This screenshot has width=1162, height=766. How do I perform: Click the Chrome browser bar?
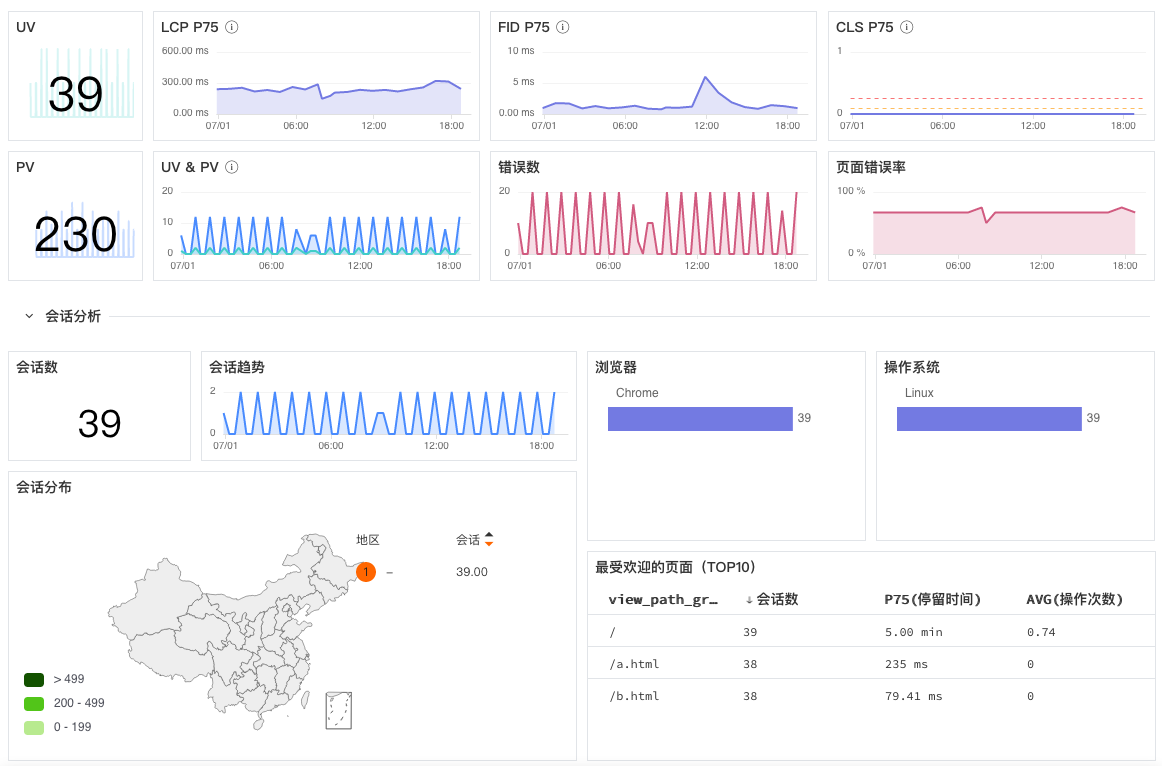click(x=700, y=419)
